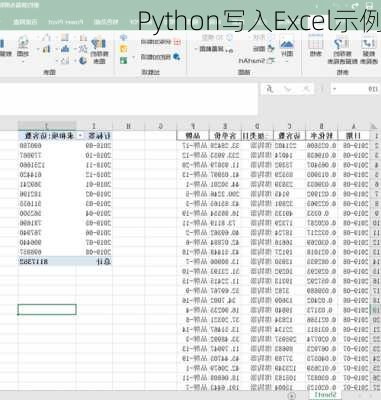
Task: Select column F header
Action: pyautogui.click(x=193, y=126)
